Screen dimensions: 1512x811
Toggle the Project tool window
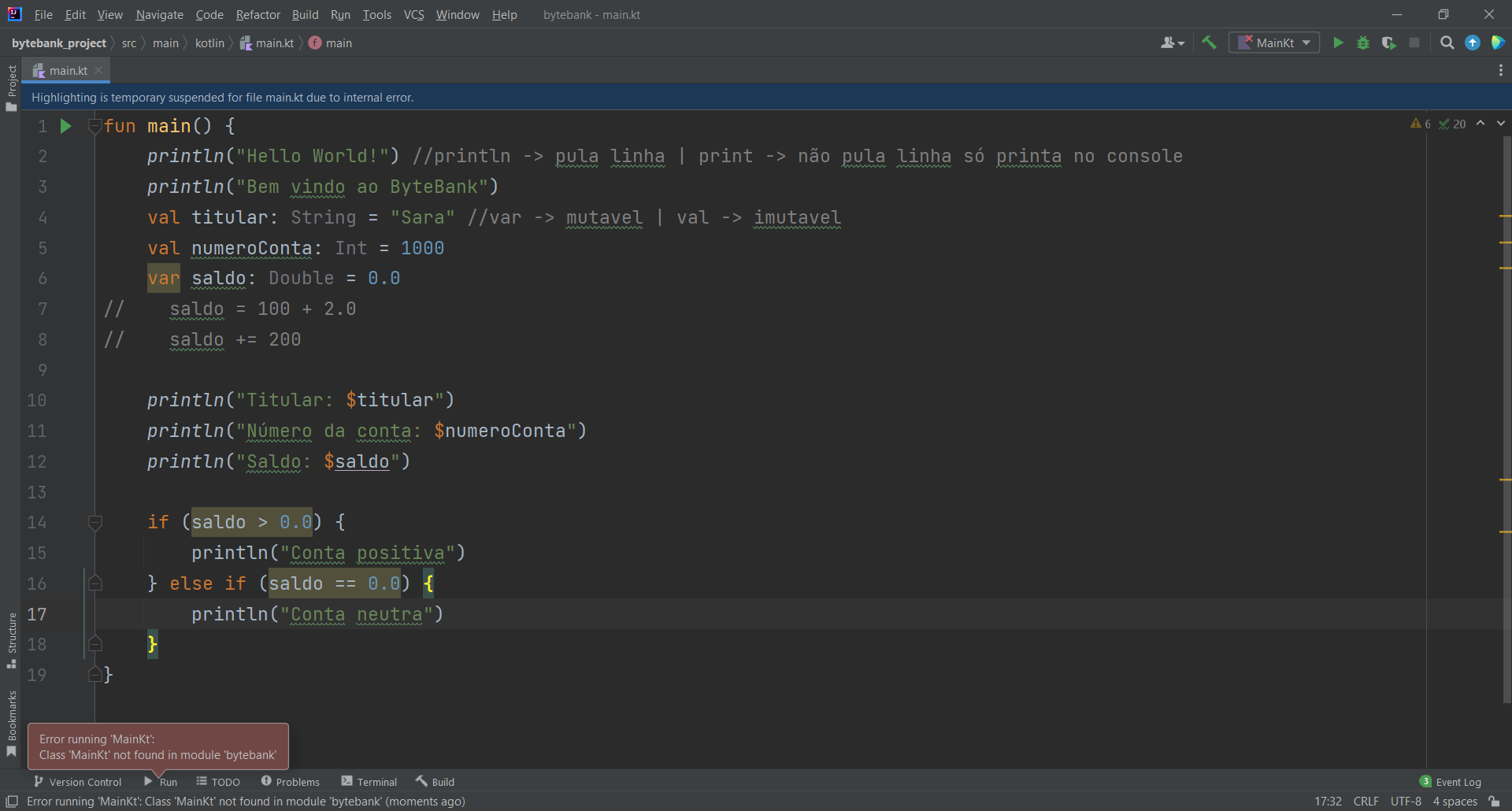click(11, 88)
